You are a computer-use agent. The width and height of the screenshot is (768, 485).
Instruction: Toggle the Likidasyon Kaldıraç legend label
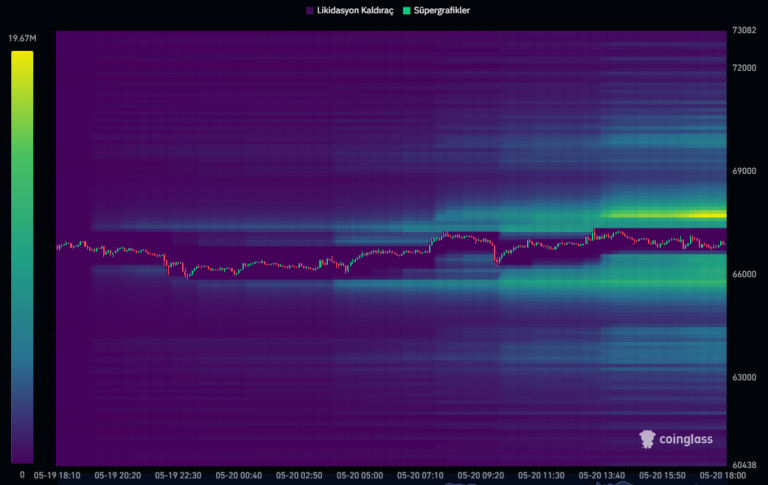click(355, 10)
